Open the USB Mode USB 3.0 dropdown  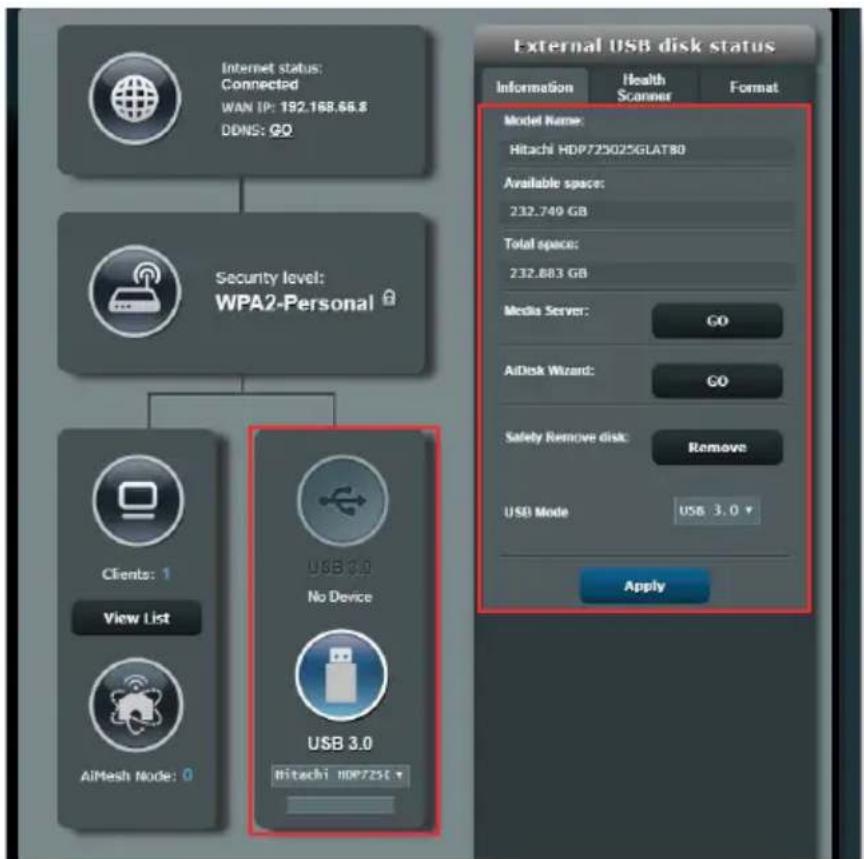716,511
